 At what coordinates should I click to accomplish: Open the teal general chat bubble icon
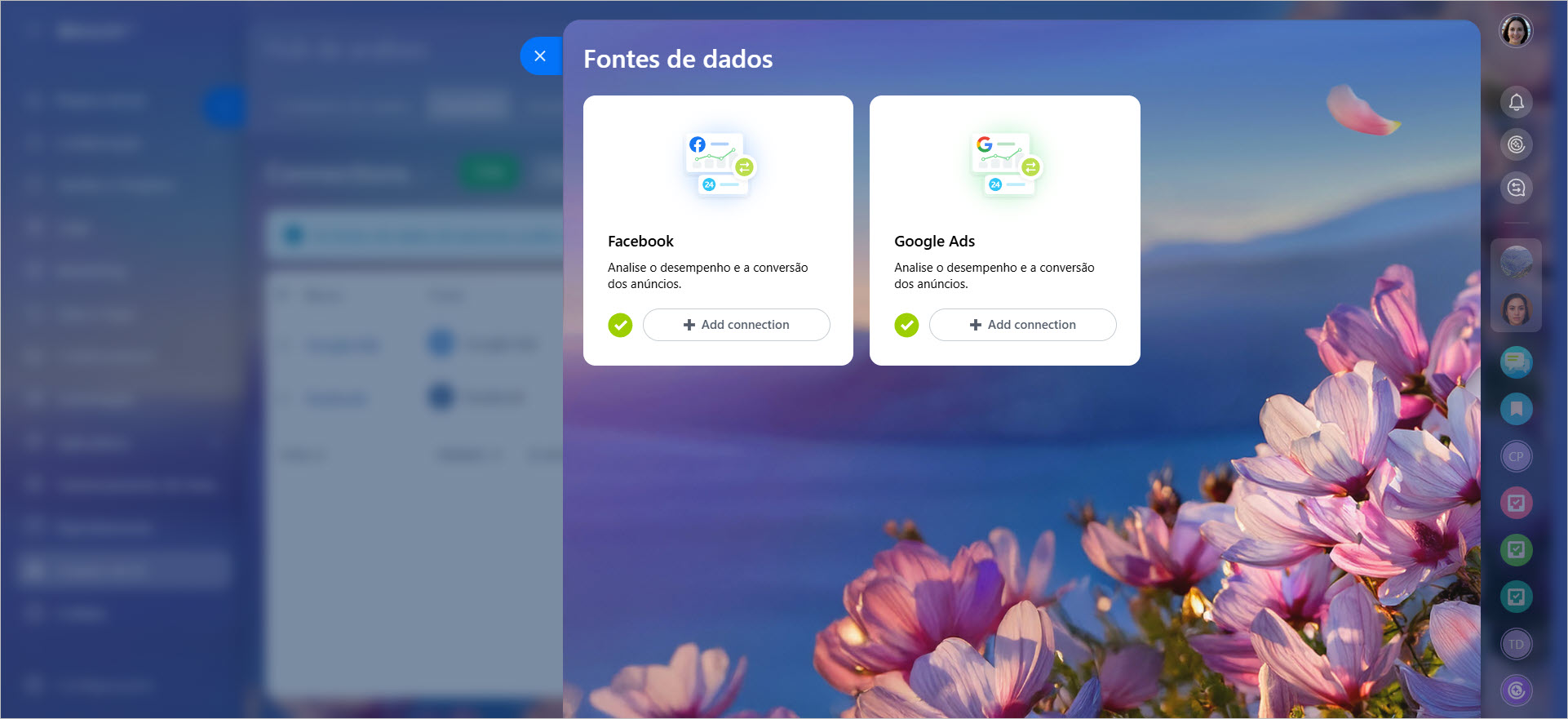(1516, 362)
